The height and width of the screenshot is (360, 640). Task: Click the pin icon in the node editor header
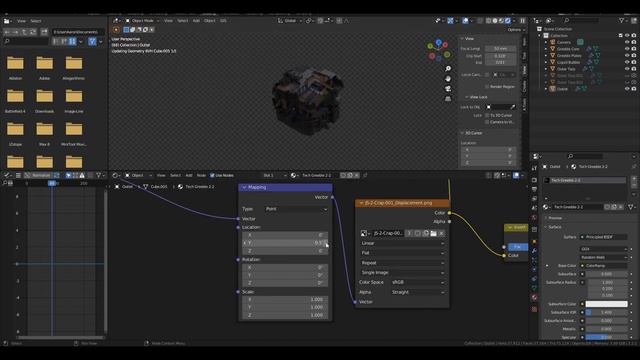click(x=365, y=176)
